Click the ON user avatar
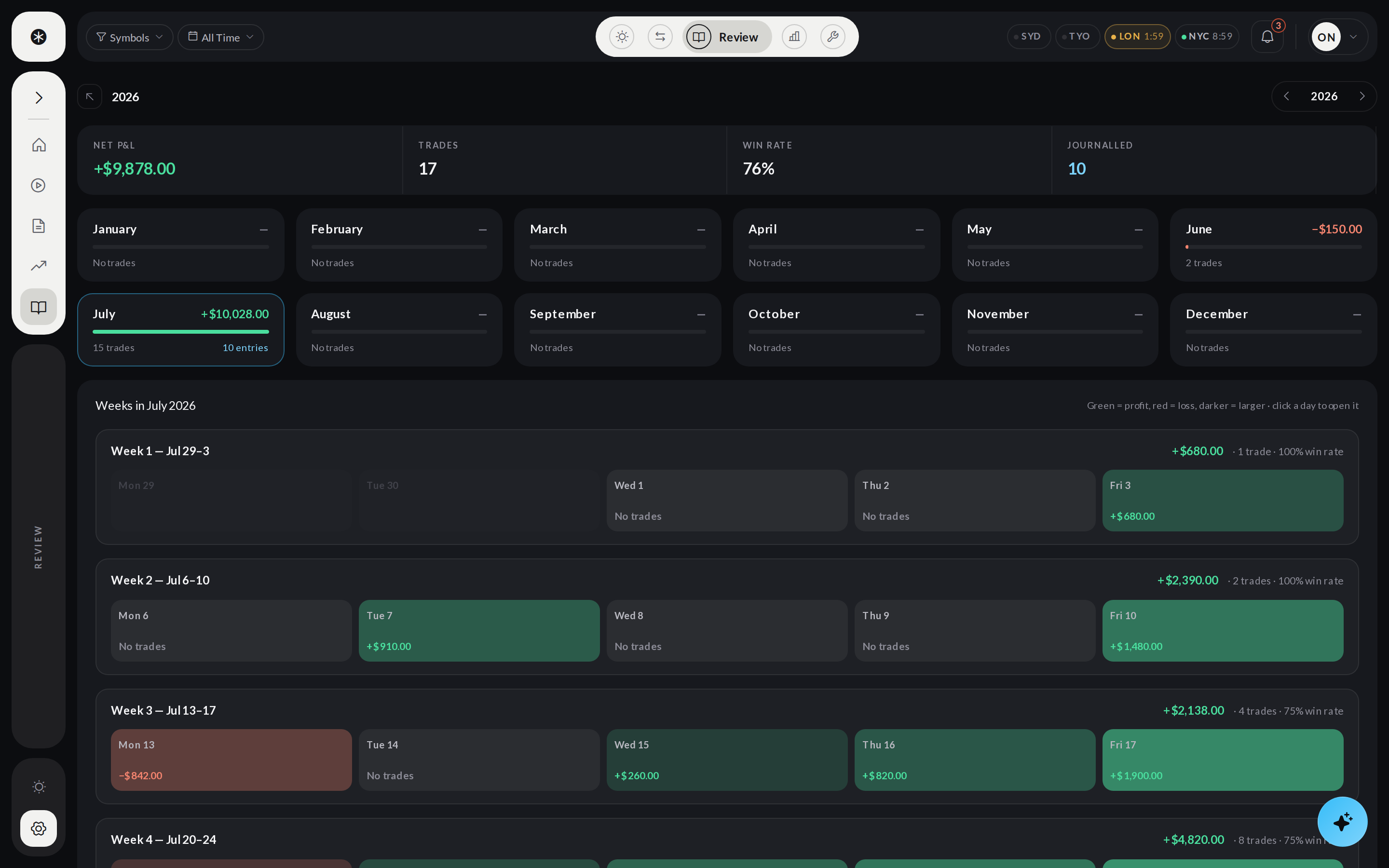The height and width of the screenshot is (868, 1389). click(1326, 37)
